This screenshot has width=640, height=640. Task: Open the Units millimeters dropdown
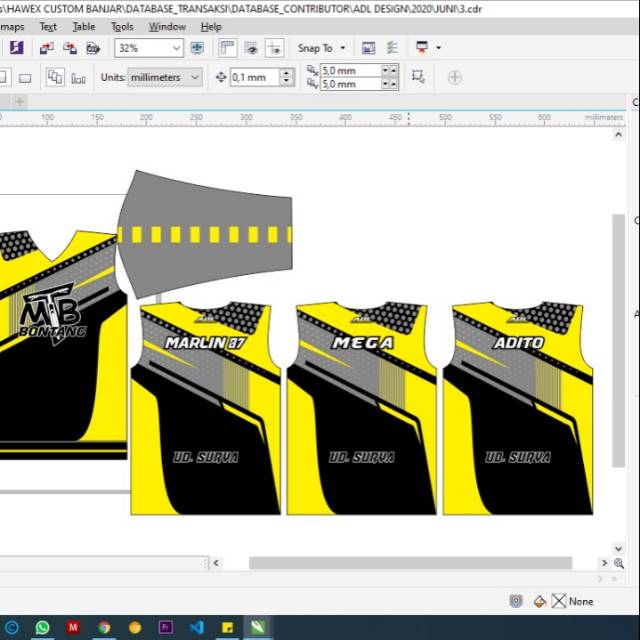click(165, 77)
